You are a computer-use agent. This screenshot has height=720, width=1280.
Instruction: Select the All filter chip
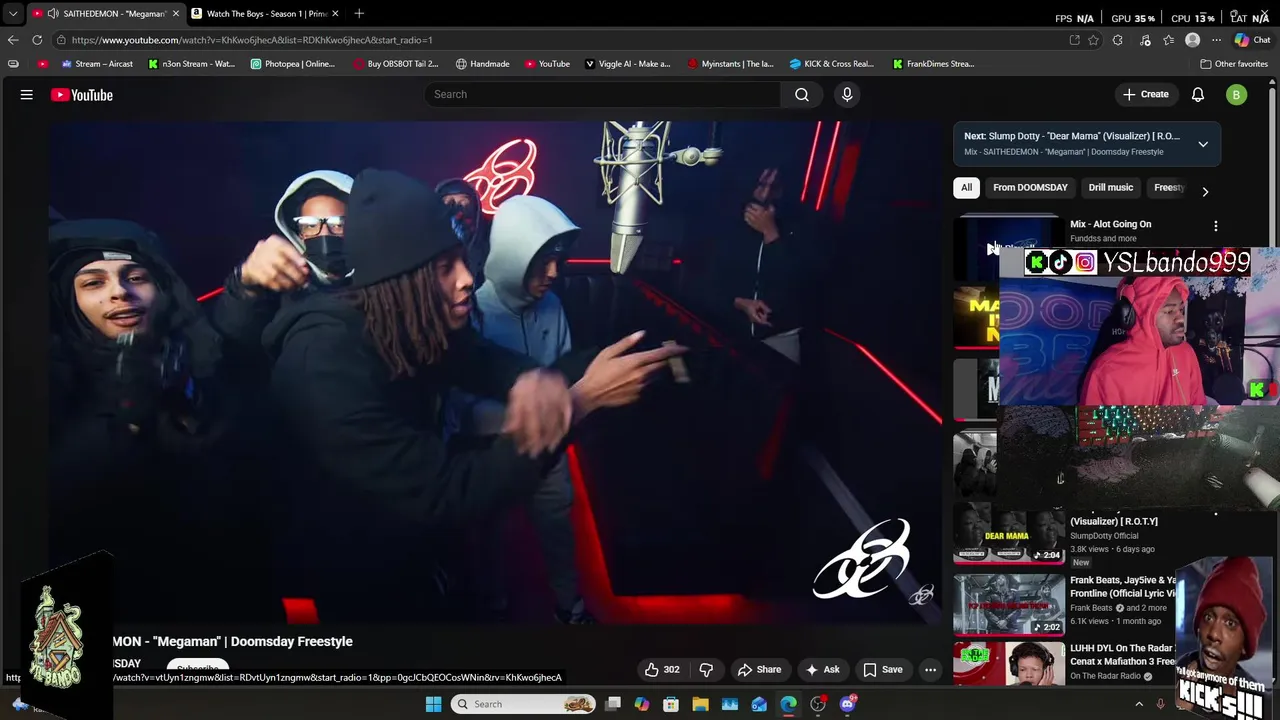(966, 187)
